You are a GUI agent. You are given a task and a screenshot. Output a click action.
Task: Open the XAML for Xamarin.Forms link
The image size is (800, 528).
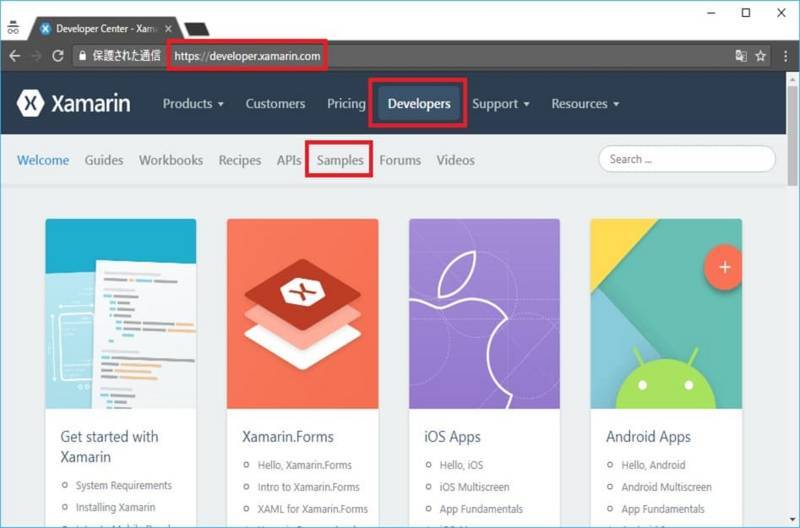coord(313,509)
